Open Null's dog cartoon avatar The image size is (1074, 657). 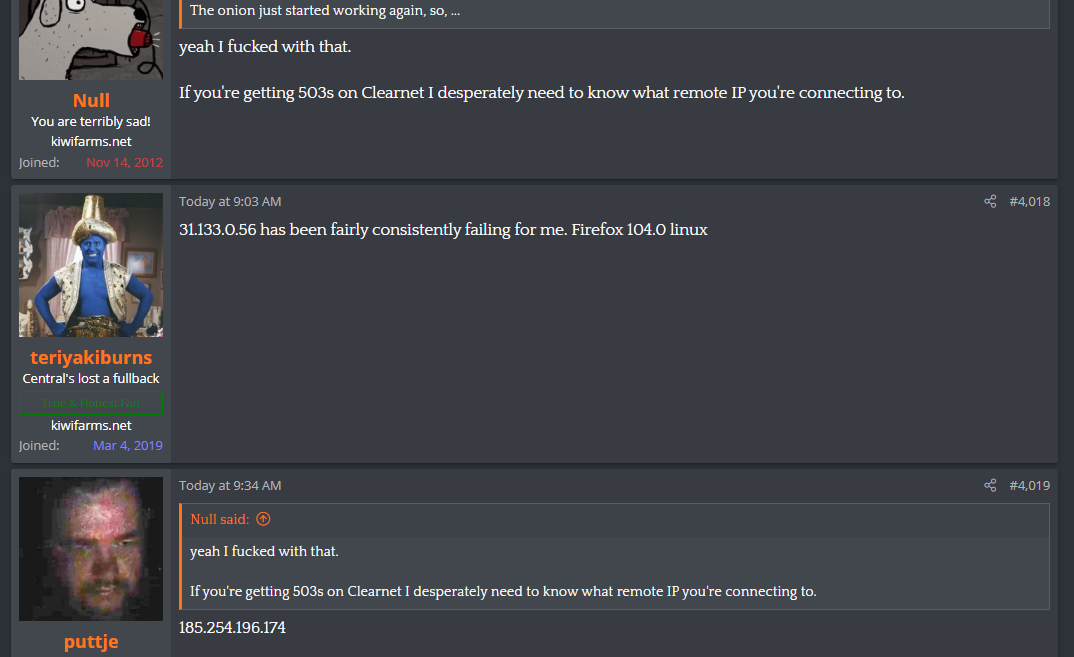(x=91, y=38)
